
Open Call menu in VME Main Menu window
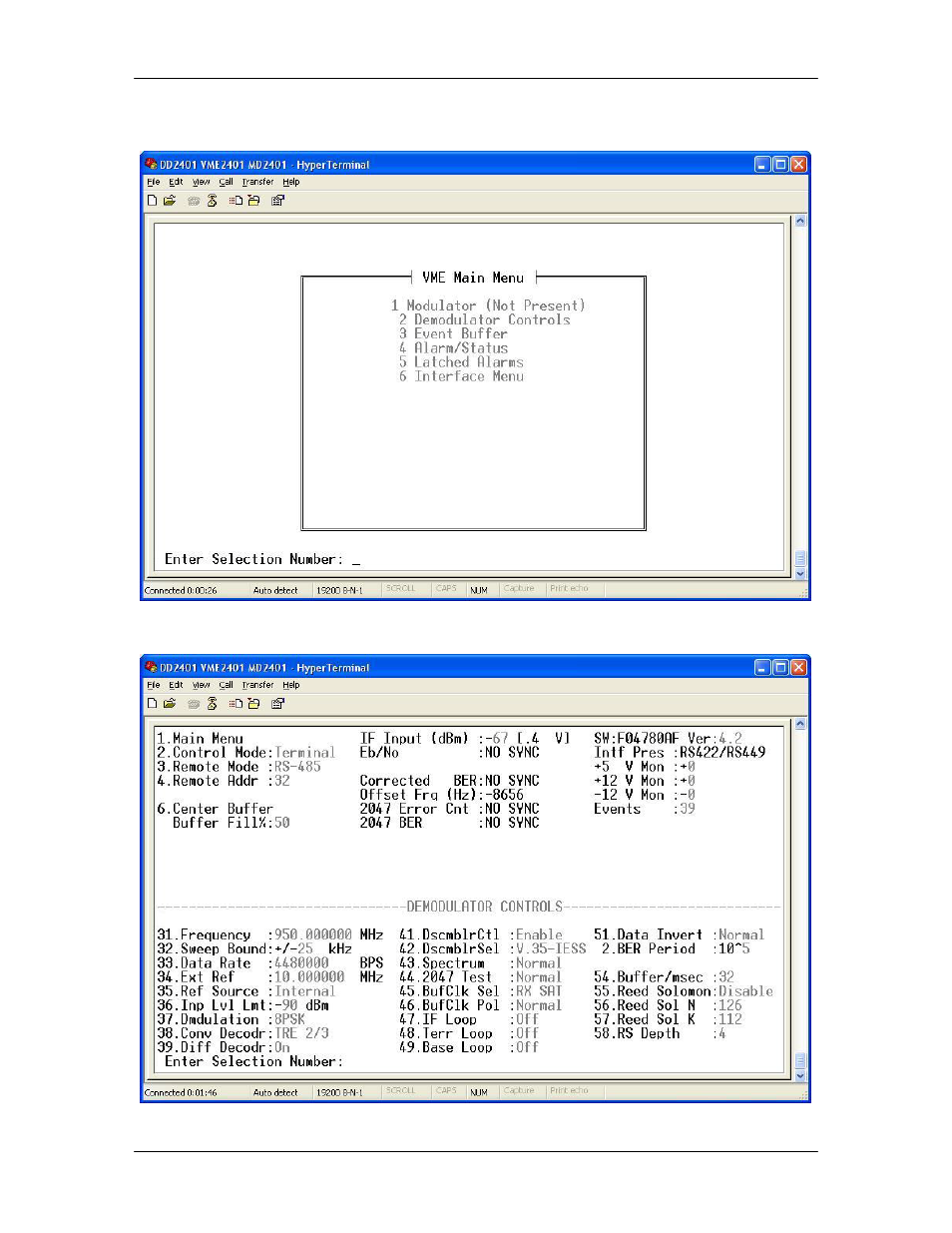pyautogui.click(x=226, y=182)
